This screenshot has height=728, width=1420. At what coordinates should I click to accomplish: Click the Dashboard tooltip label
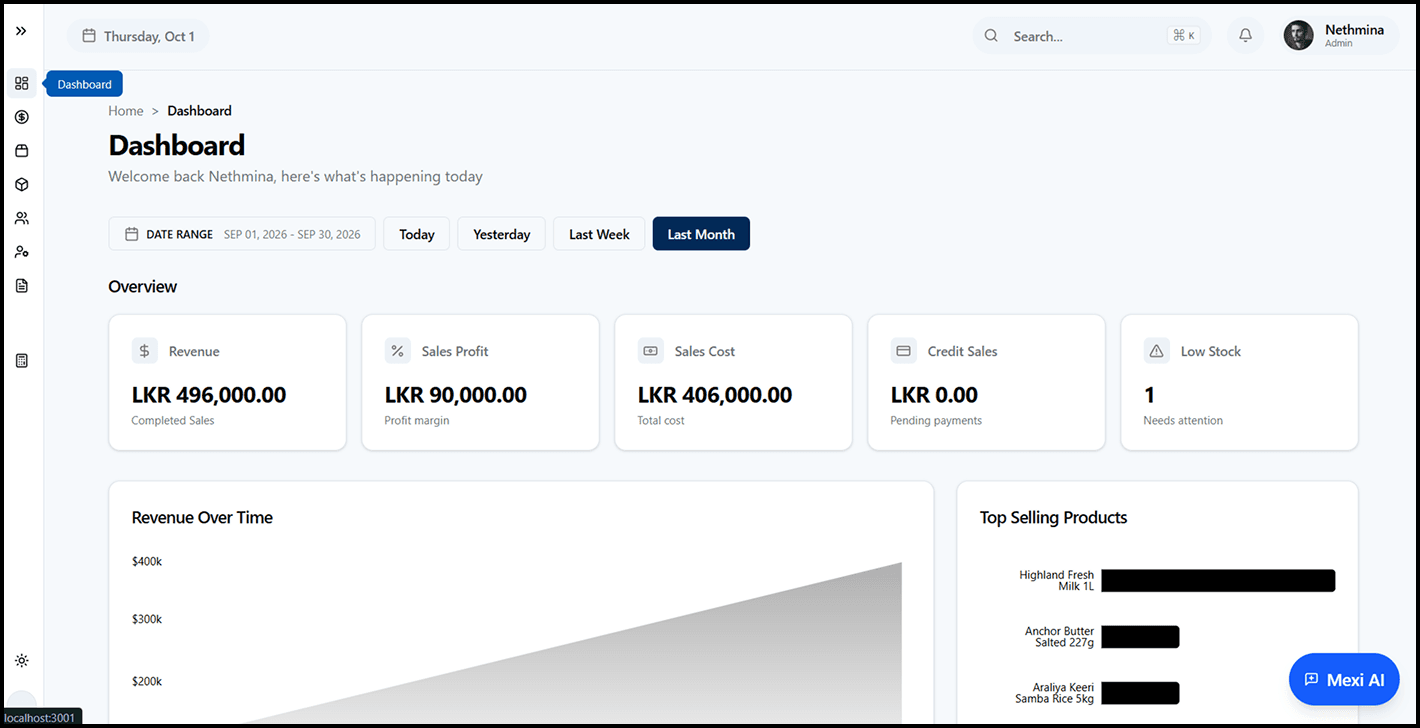(85, 84)
